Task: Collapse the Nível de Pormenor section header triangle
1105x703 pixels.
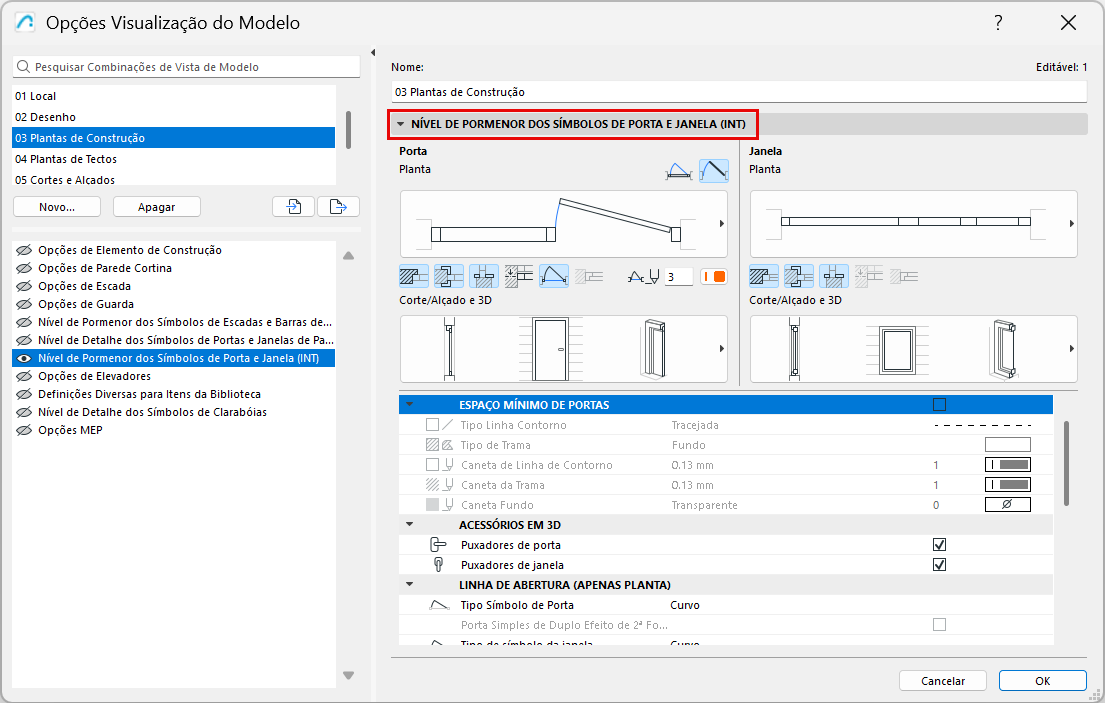Action: [400, 124]
